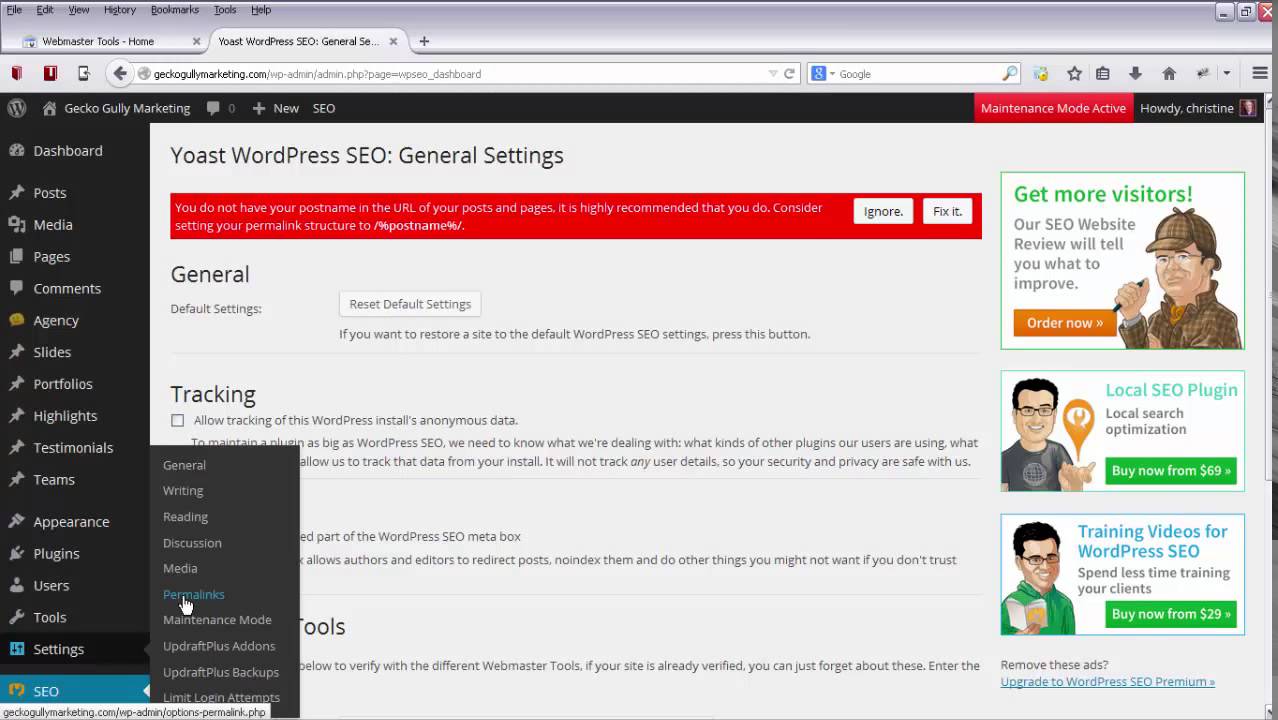This screenshot has width=1278, height=720.
Task: Open the View menu
Action: pos(79,10)
